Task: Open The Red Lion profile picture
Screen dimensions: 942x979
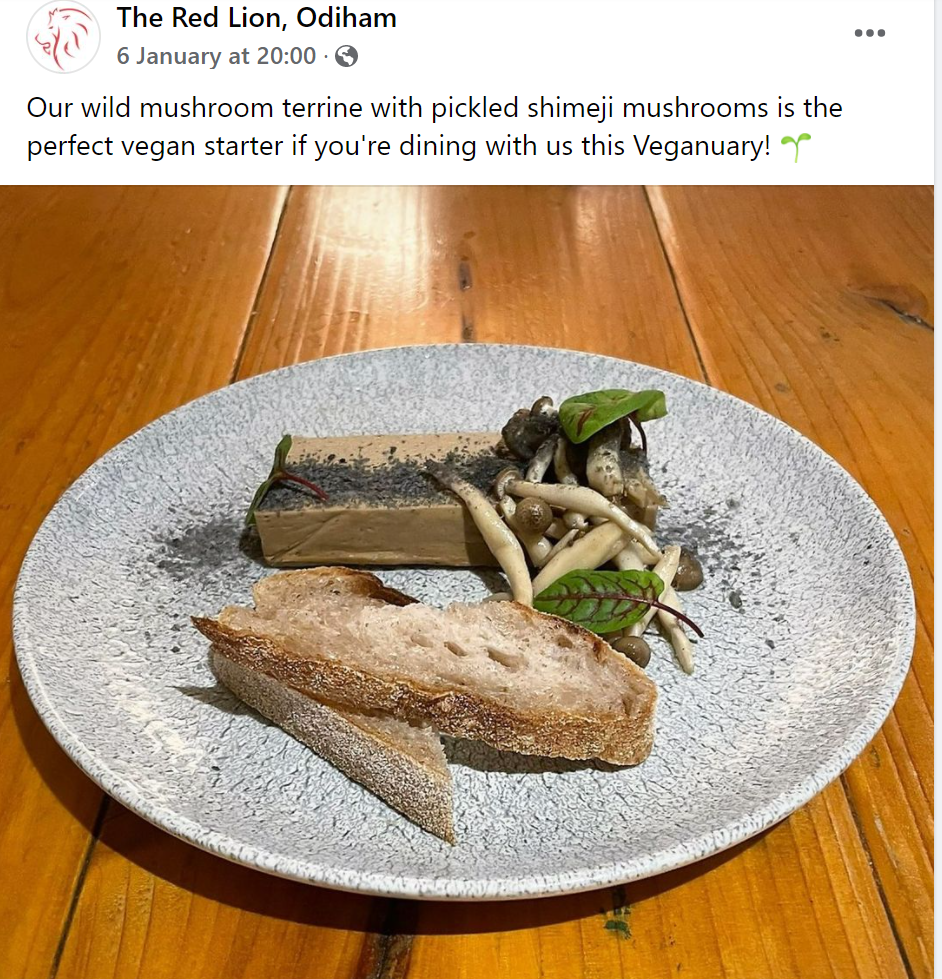Action: pyautogui.click(x=63, y=36)
